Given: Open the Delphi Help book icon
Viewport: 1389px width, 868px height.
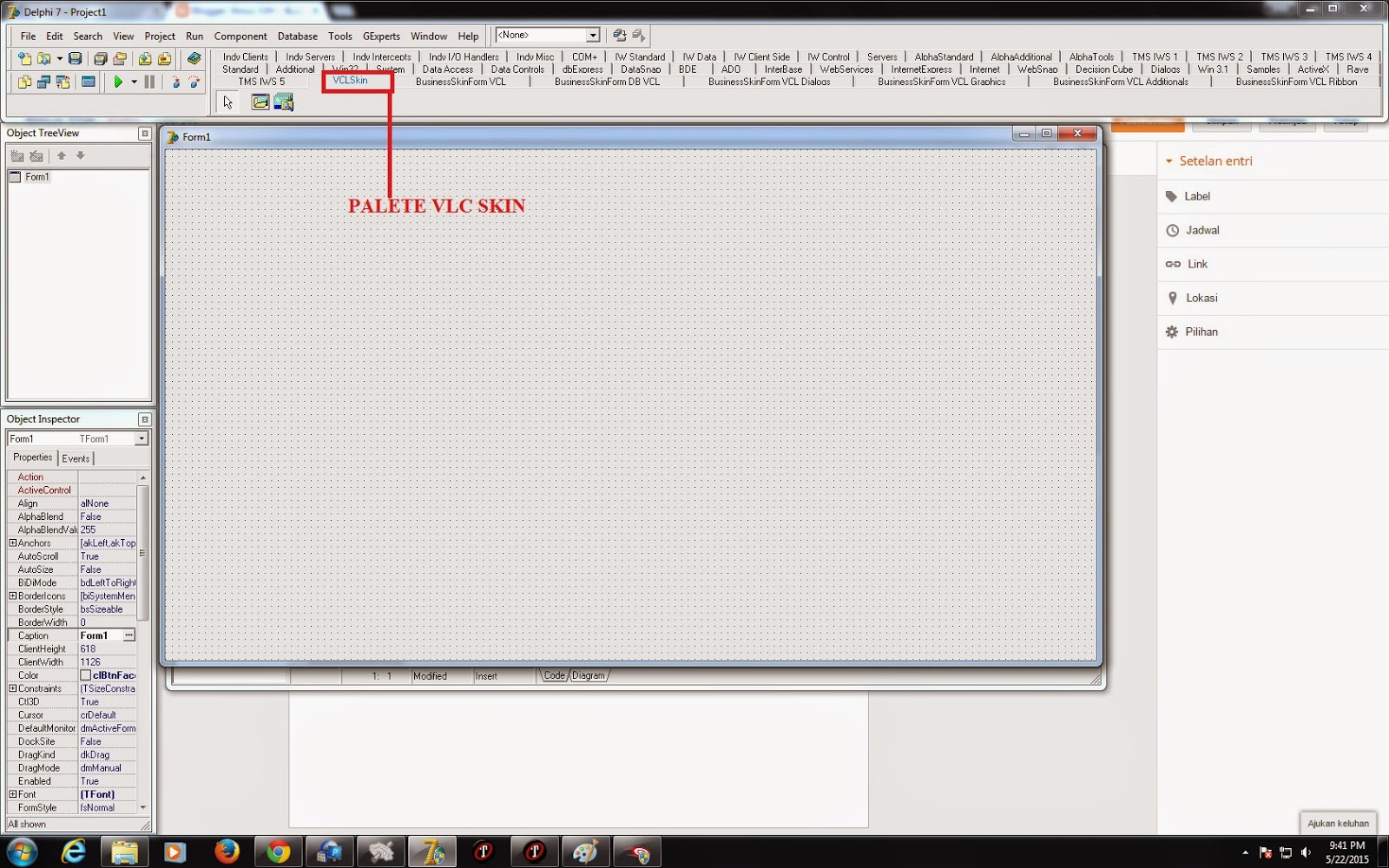Looking at the screenshot, I should pyautogui.click(x=193, y=59).
